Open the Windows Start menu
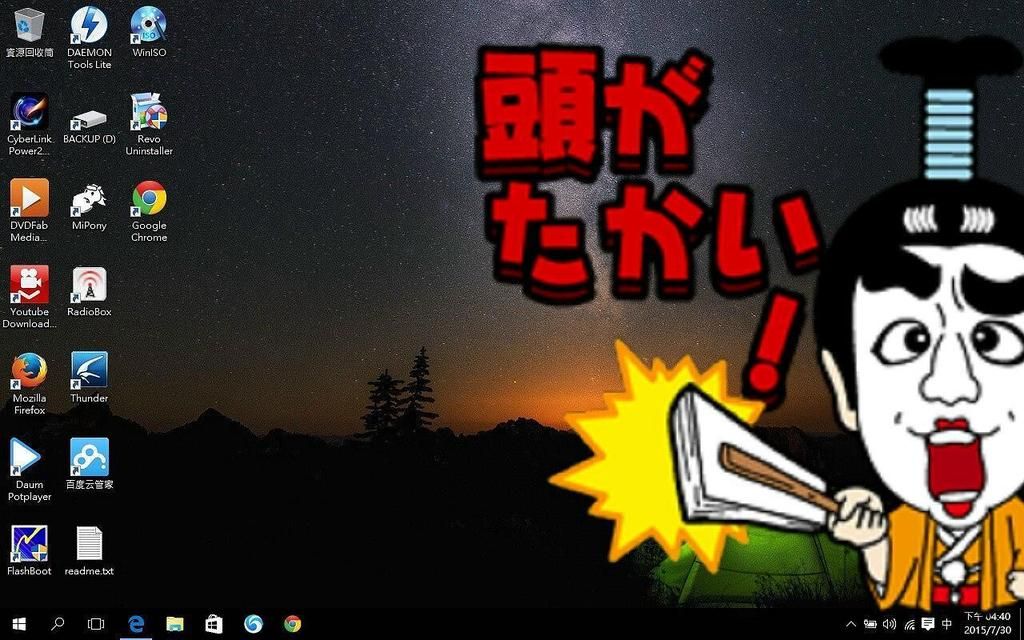The image size is (1024, 640). tap(19, 624)
